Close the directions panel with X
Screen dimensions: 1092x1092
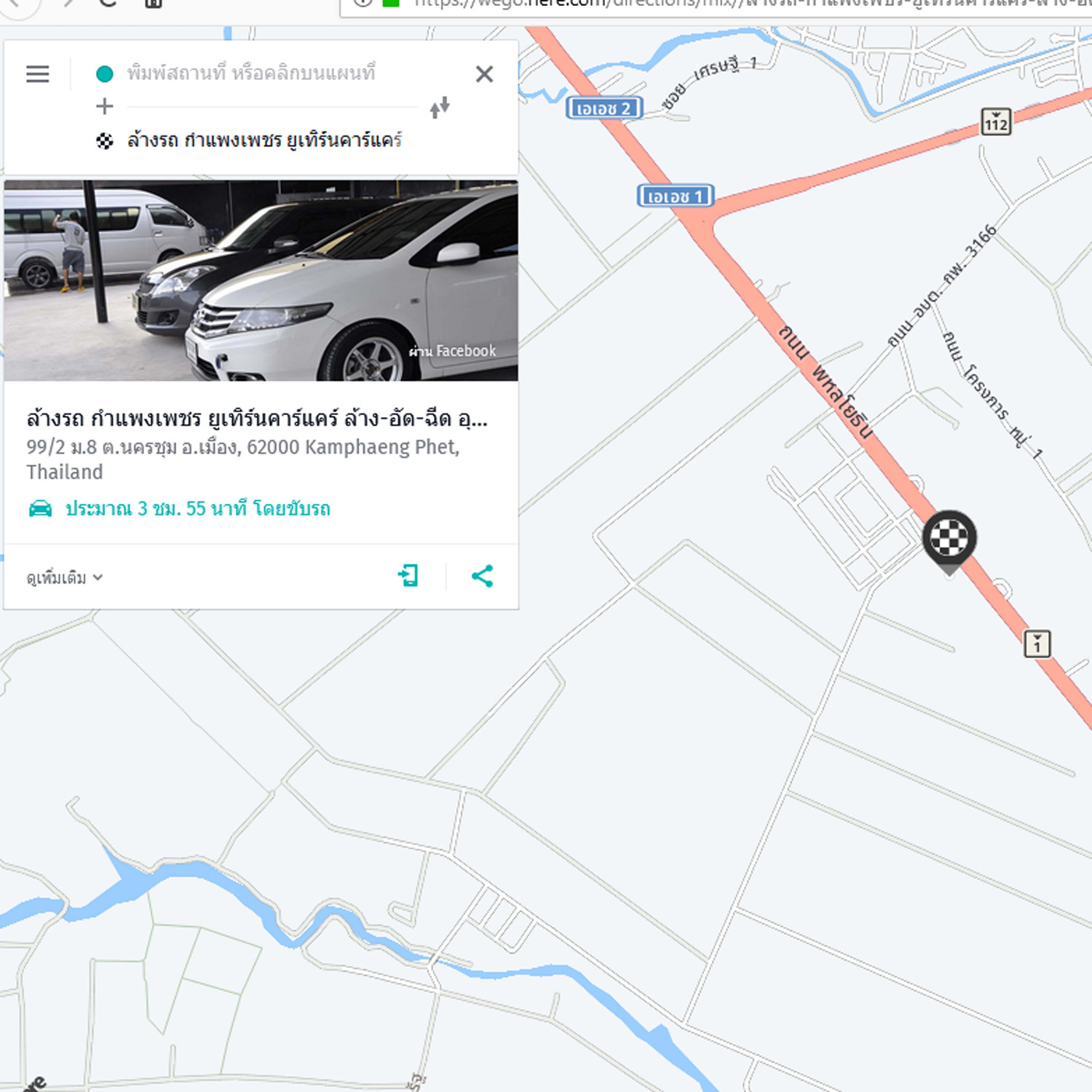[484, 74]
